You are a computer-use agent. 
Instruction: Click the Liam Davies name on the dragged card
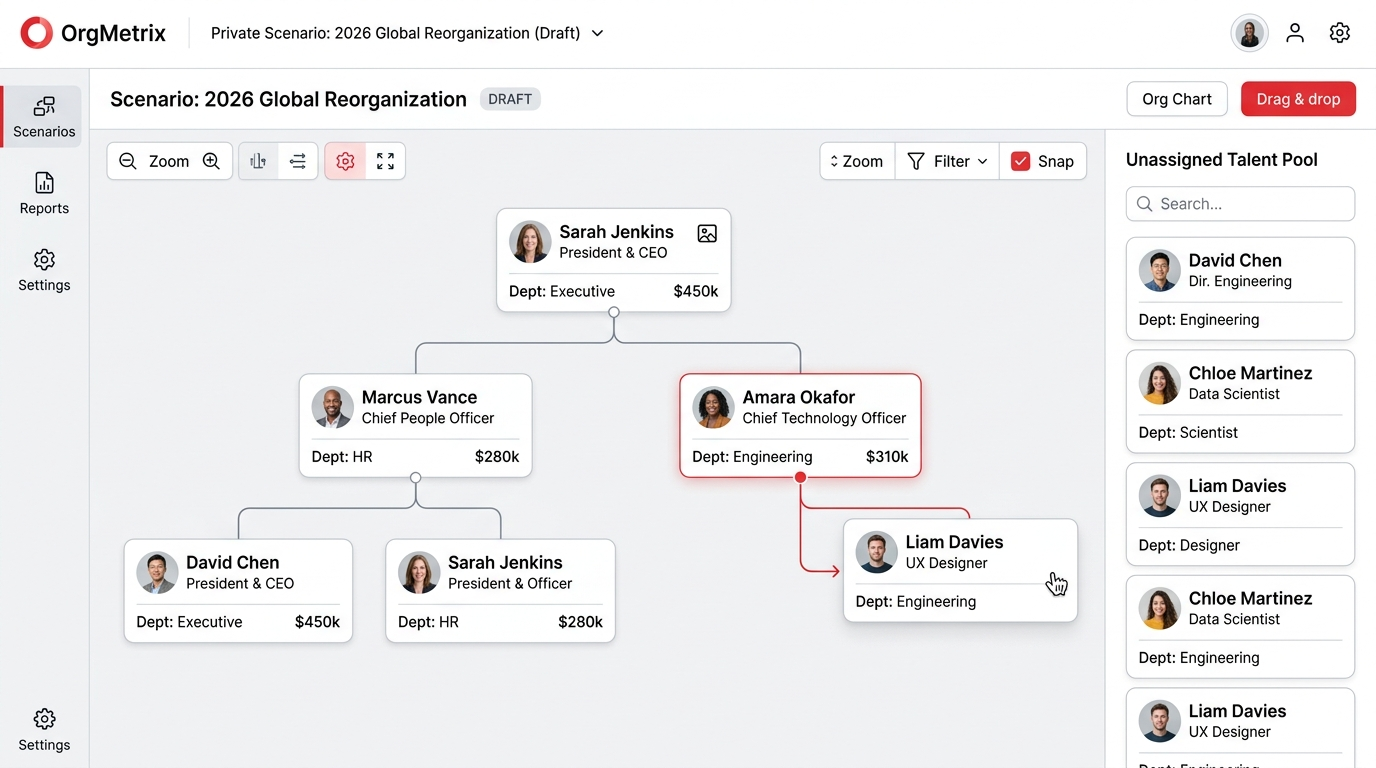(x=954, y=542)
